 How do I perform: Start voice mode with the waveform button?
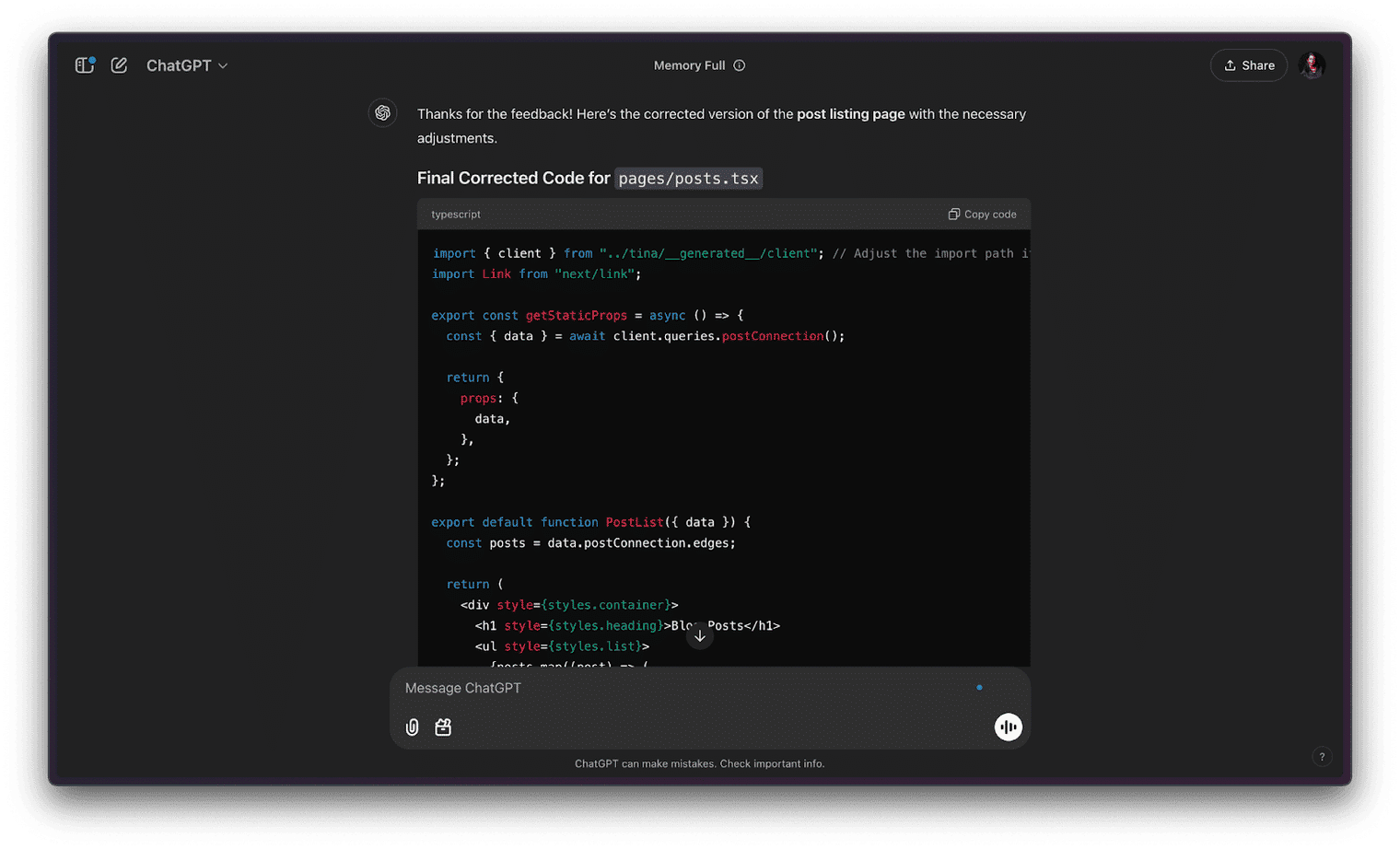coord(1009,727)
